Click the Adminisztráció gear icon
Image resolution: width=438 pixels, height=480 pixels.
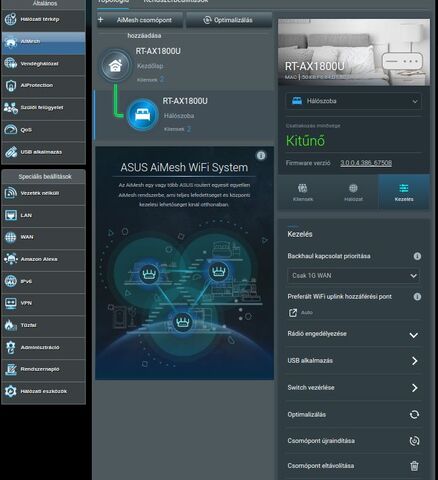tap(11, 347)
